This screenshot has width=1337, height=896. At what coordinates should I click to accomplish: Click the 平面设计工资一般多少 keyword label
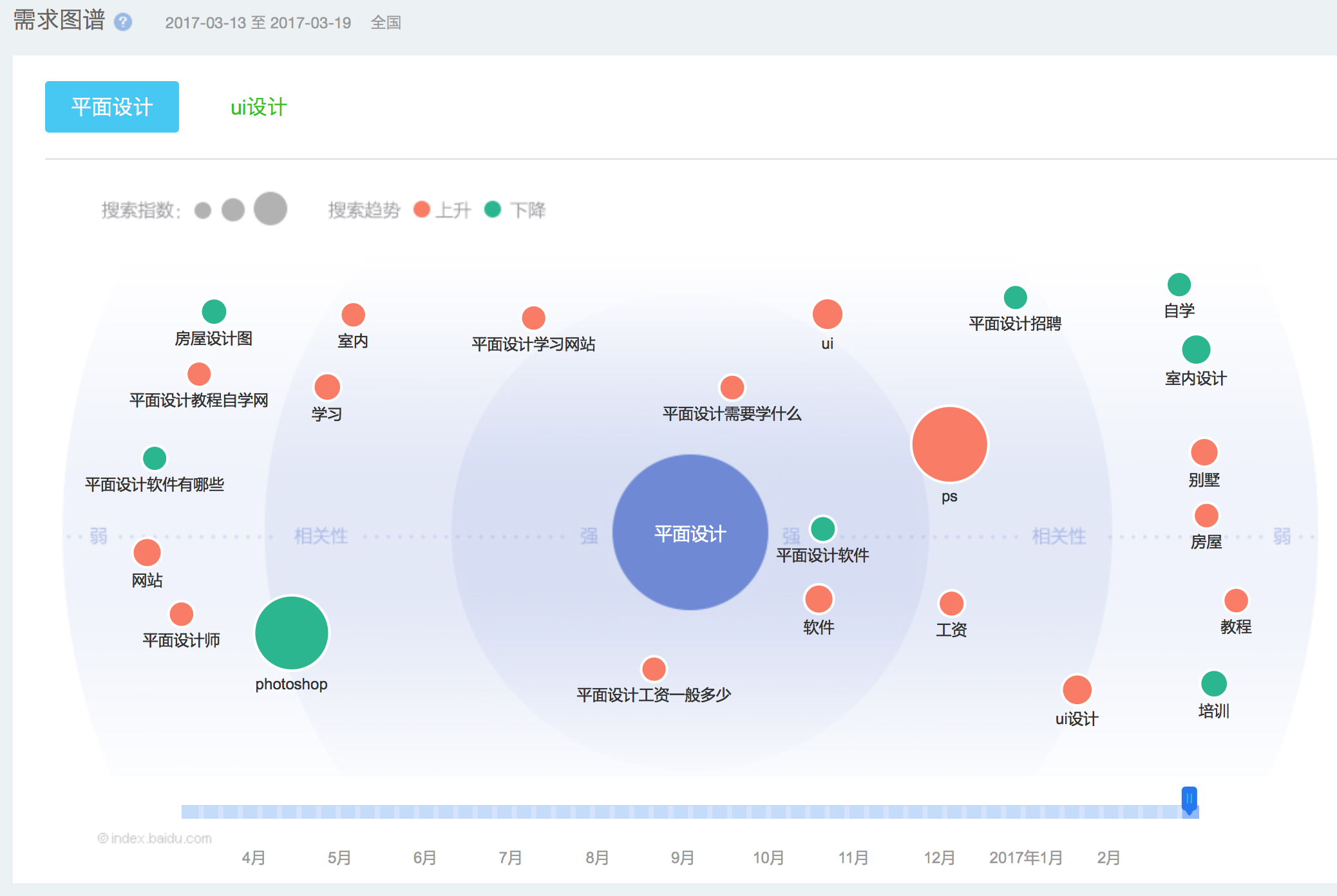654,695
